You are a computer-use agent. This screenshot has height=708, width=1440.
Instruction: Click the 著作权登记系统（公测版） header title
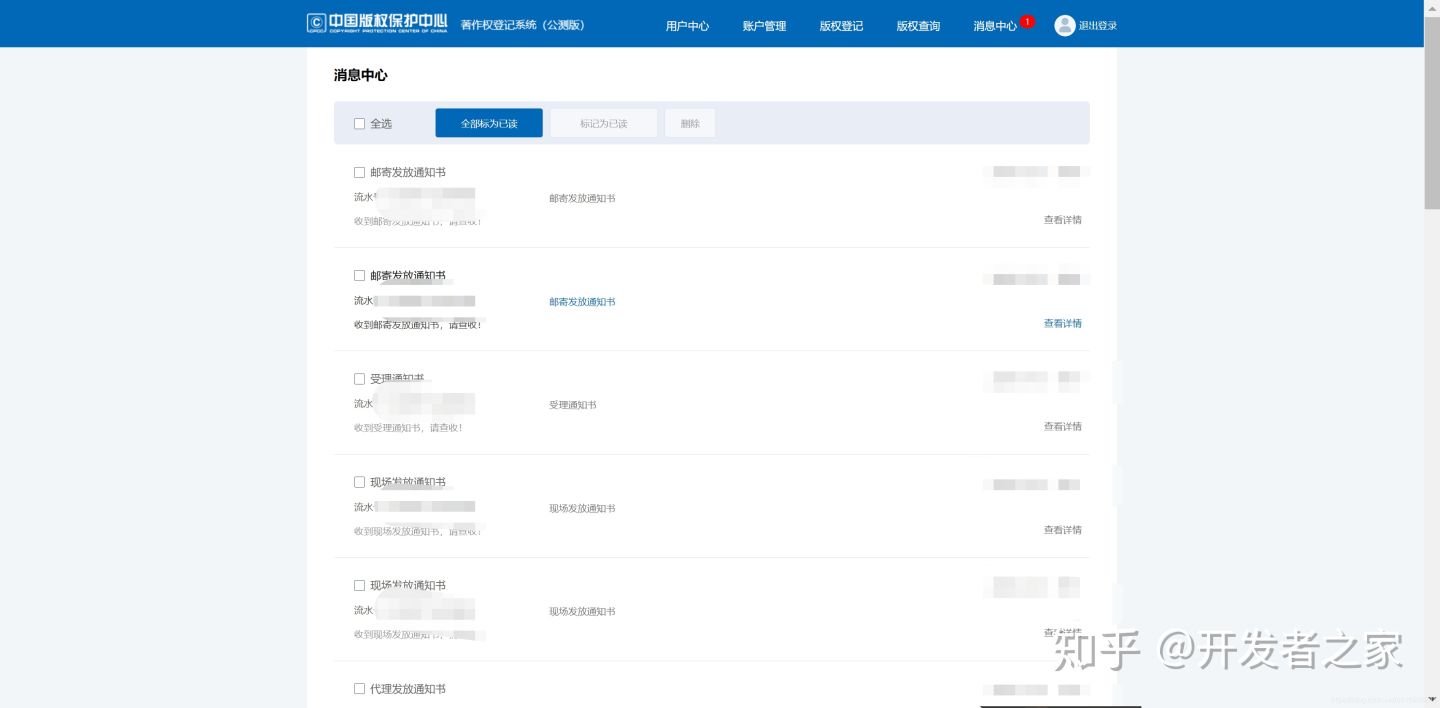pos(522,25)
